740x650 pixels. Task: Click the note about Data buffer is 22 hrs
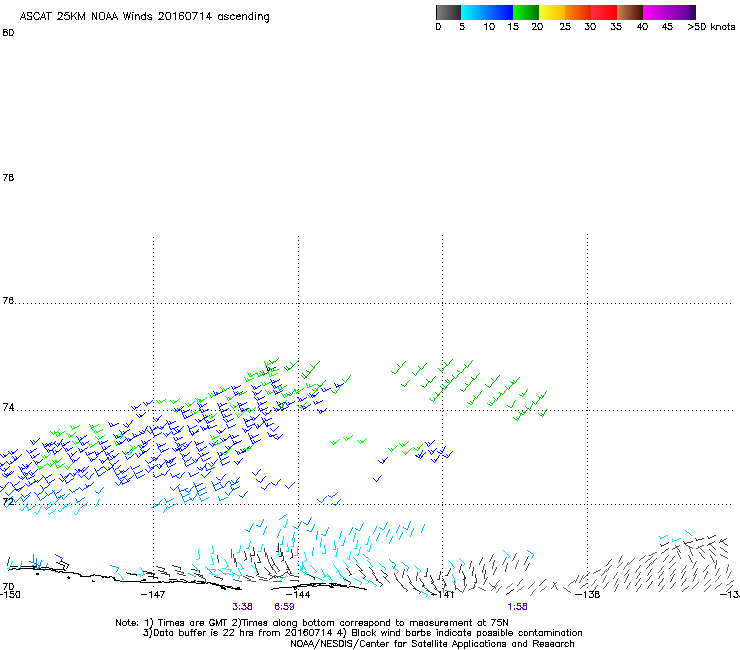point(362,633)
